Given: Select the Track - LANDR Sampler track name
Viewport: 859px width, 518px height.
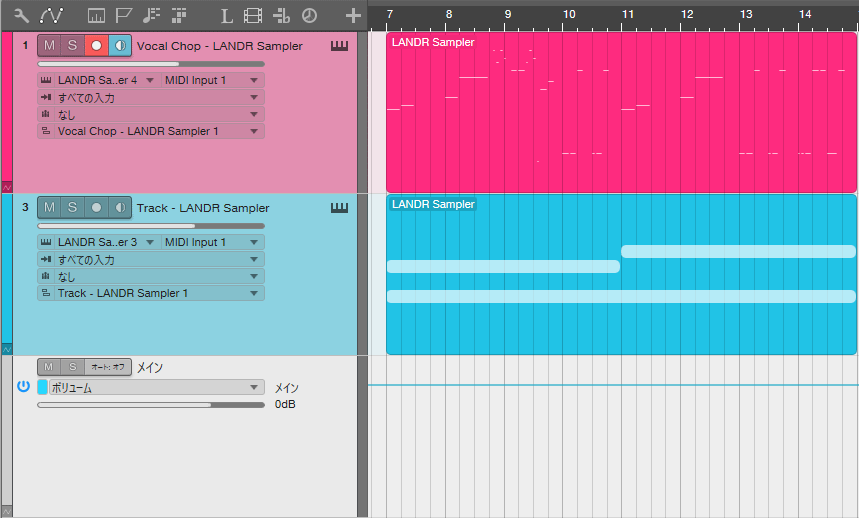Looking at the screenshot, I should click(203, 208).
